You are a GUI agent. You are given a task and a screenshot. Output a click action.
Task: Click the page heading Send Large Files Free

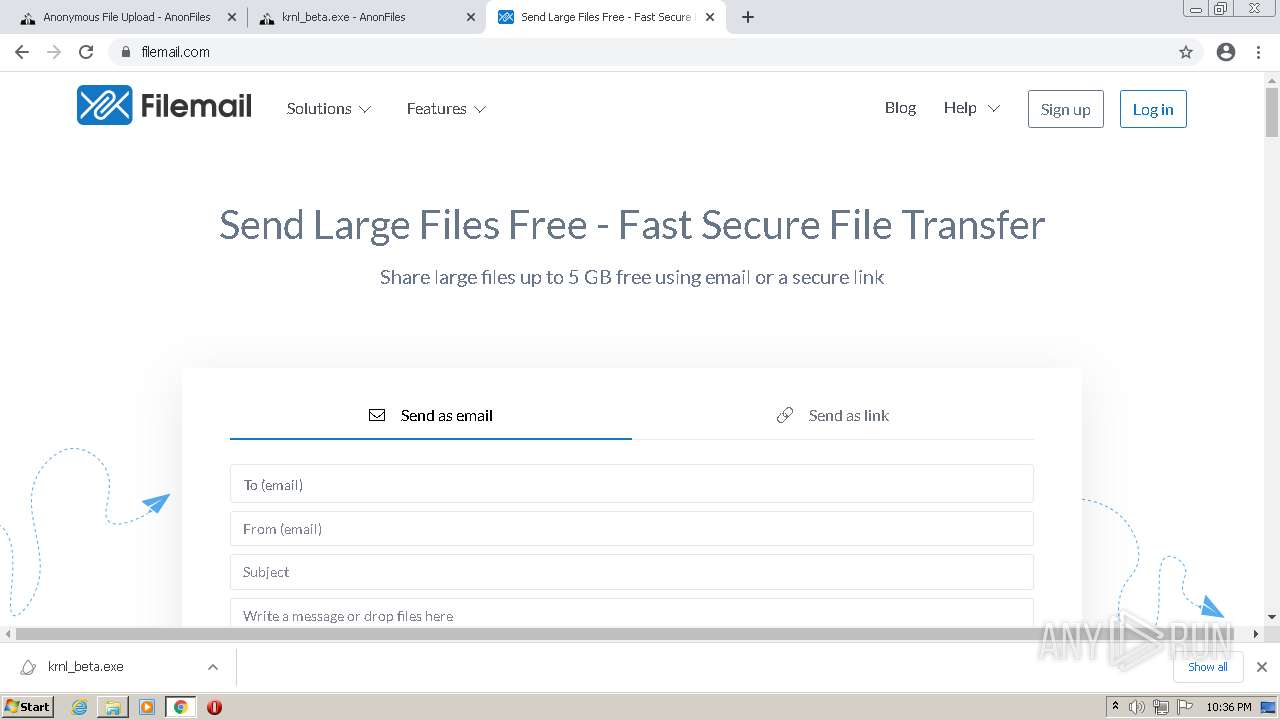(x=632, y=225)
